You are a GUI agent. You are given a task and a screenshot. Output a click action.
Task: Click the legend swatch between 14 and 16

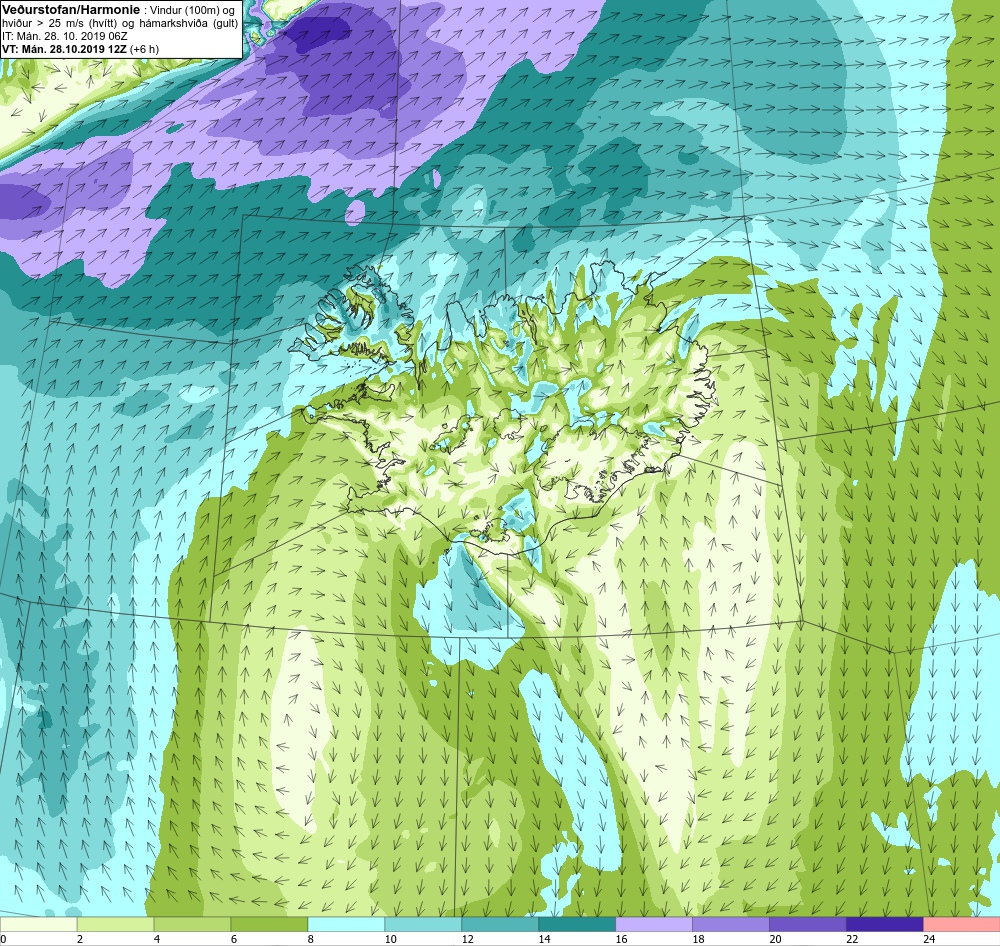click(x=577, y=924)
